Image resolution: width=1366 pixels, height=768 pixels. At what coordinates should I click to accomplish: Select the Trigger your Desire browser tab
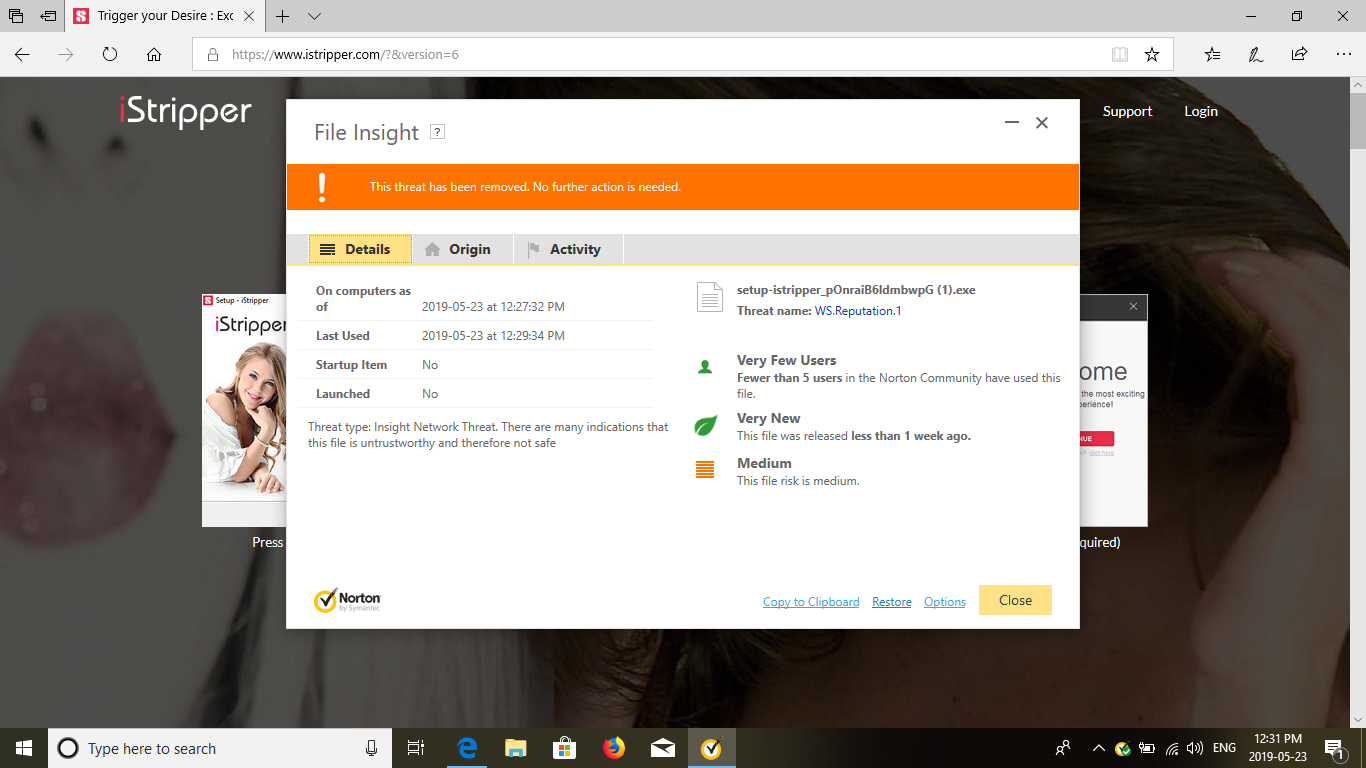pos(165,17)
